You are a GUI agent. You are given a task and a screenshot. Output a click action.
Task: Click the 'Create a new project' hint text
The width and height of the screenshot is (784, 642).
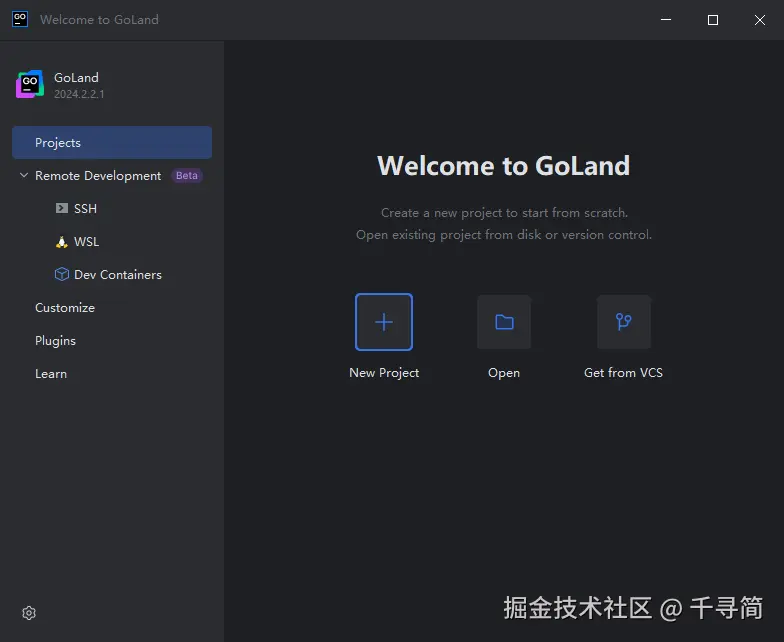(x=504, y=212)
